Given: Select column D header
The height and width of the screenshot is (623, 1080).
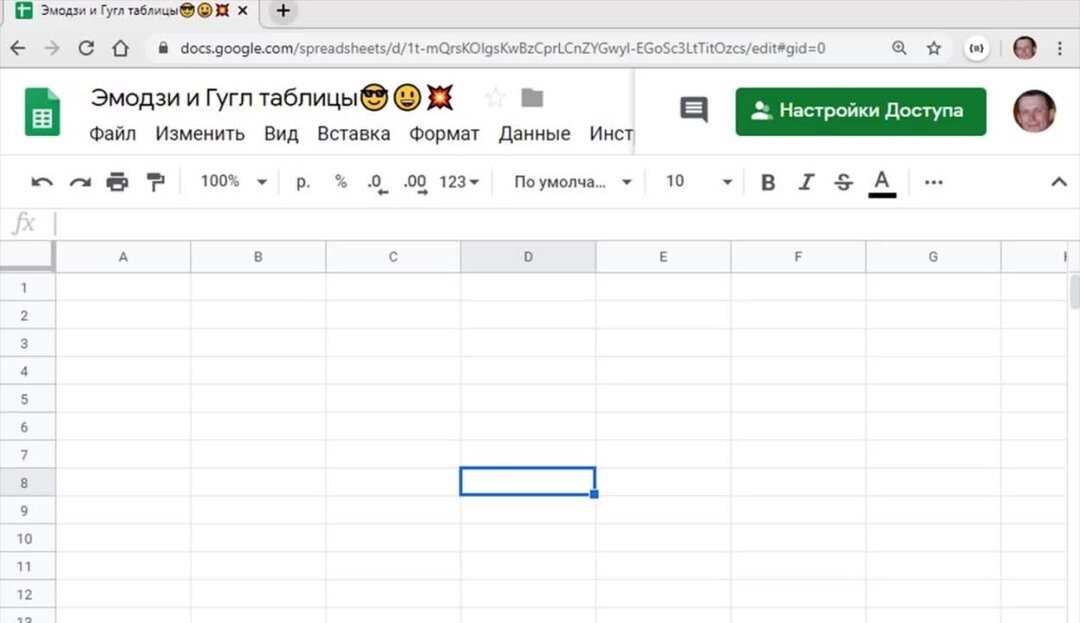Looking at the screenshot, I should [528, 257].
